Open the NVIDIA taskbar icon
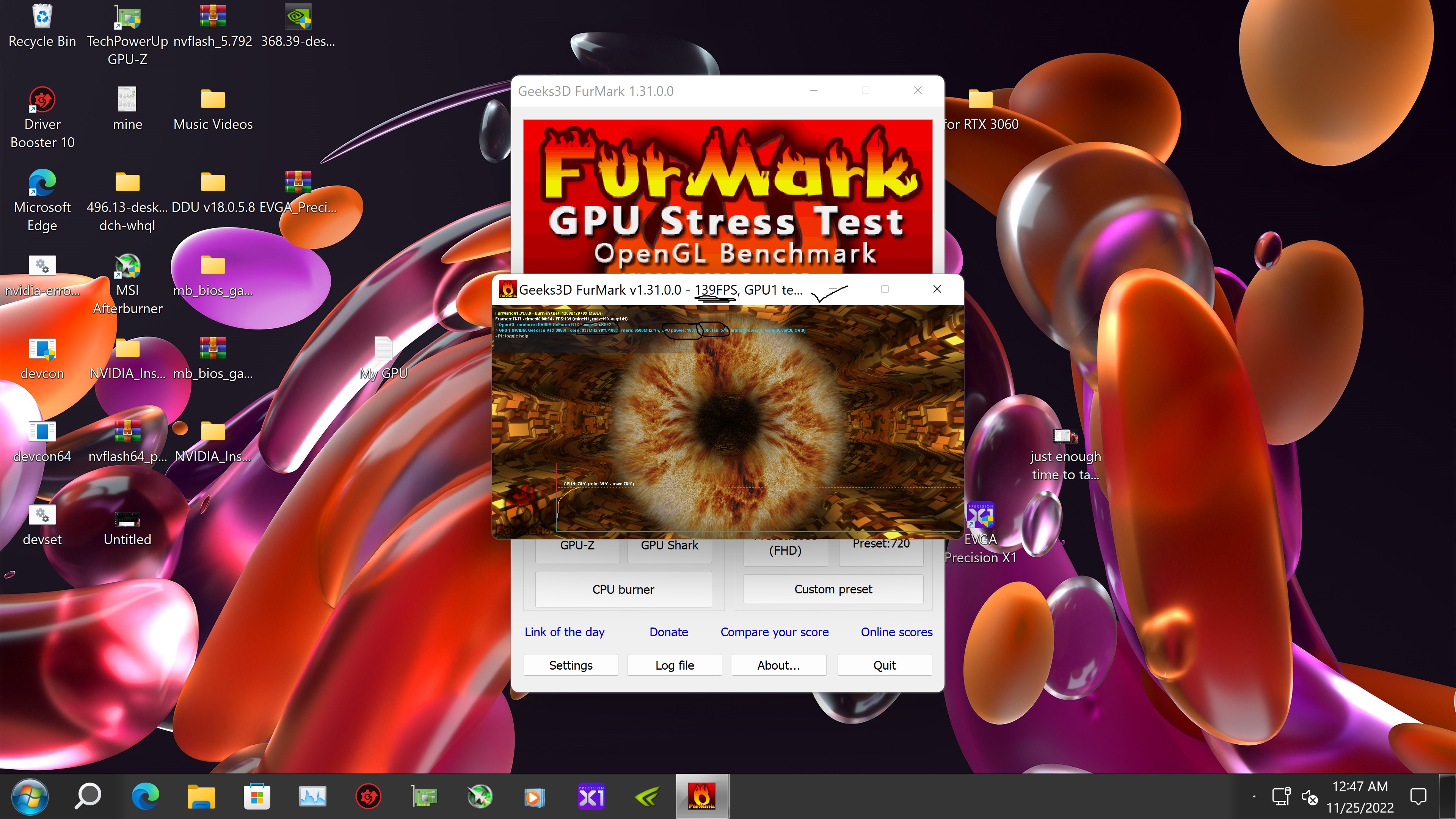The width and height of the screenshot is (1456, 819). (648, 796)
